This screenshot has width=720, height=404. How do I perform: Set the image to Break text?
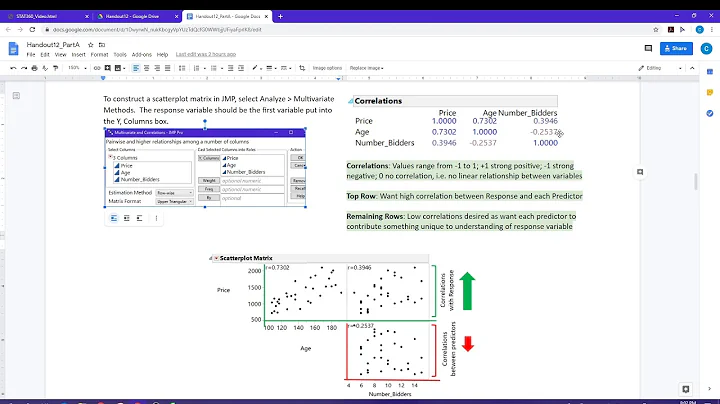tap(140, 218)
